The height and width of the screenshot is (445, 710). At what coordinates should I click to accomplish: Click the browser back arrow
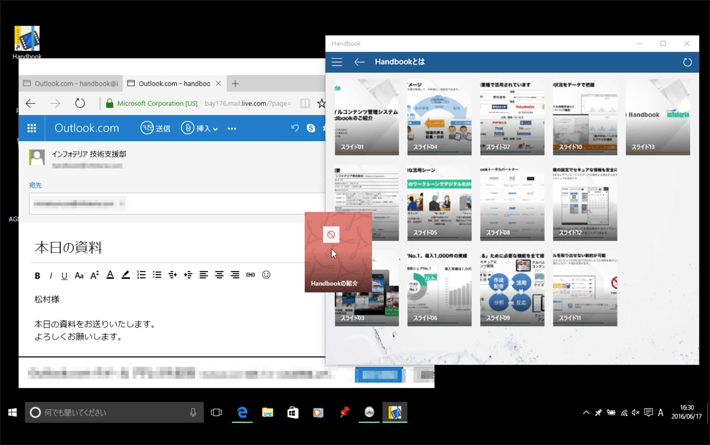30,104
